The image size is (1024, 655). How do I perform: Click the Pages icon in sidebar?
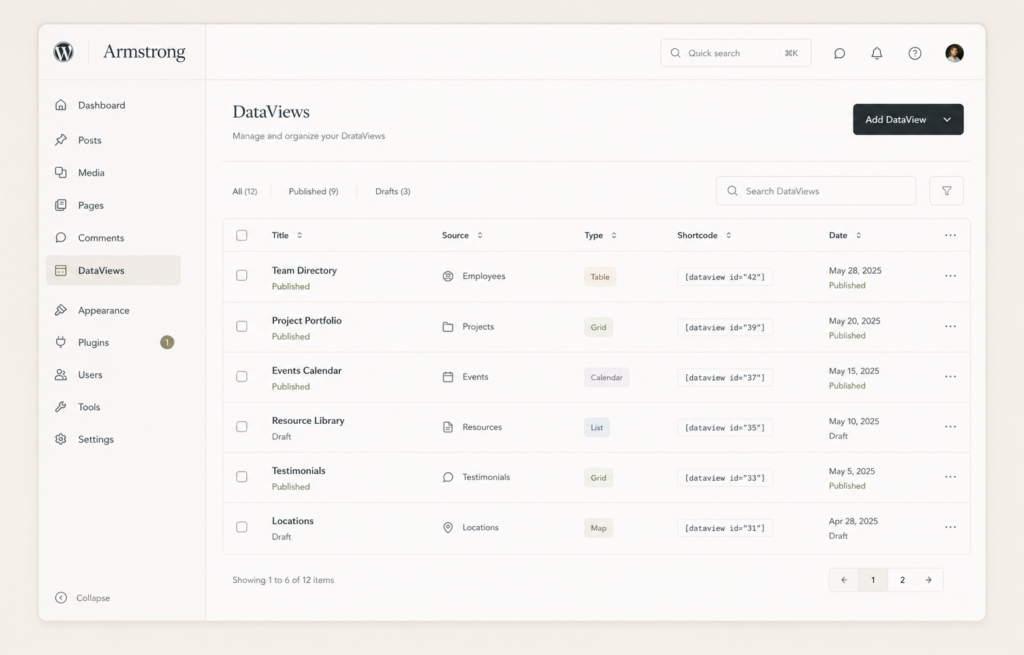tap(61, 205)
